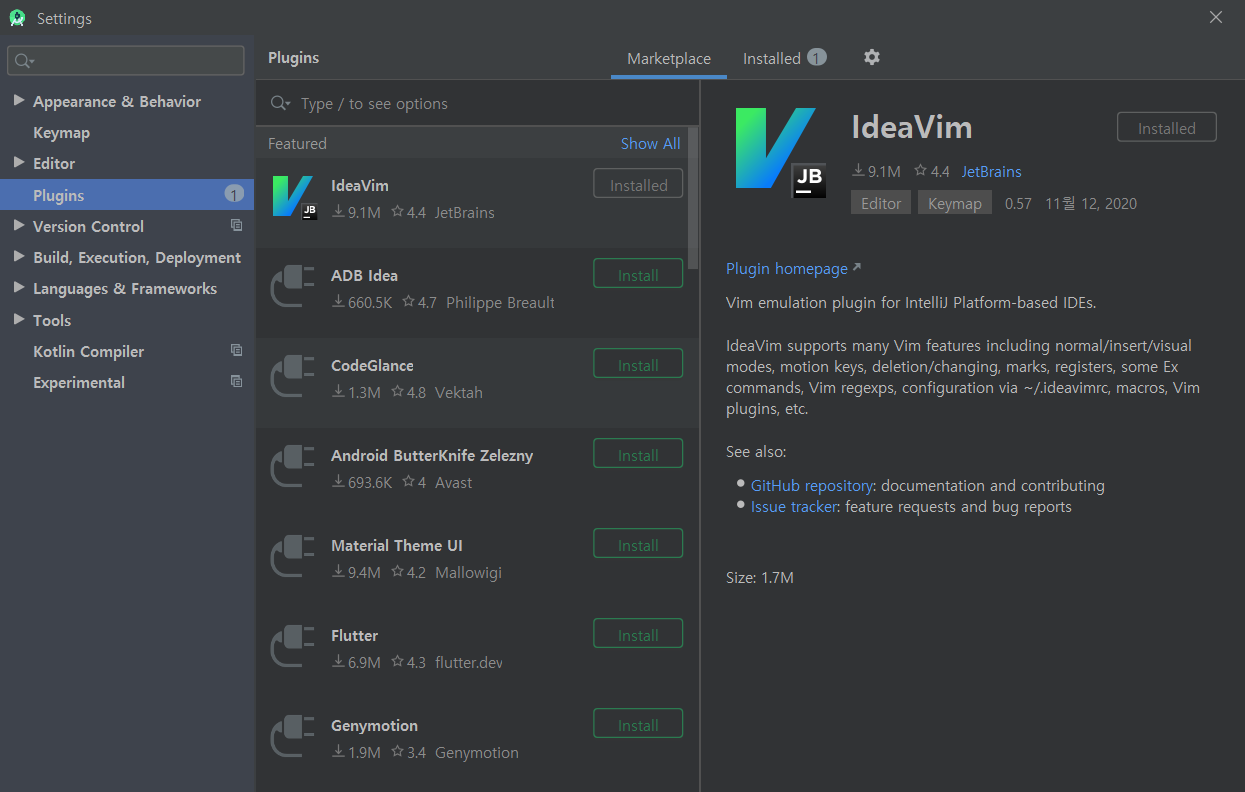Click the IdeaVim logo in the plugin list

(x=295, y=198)
